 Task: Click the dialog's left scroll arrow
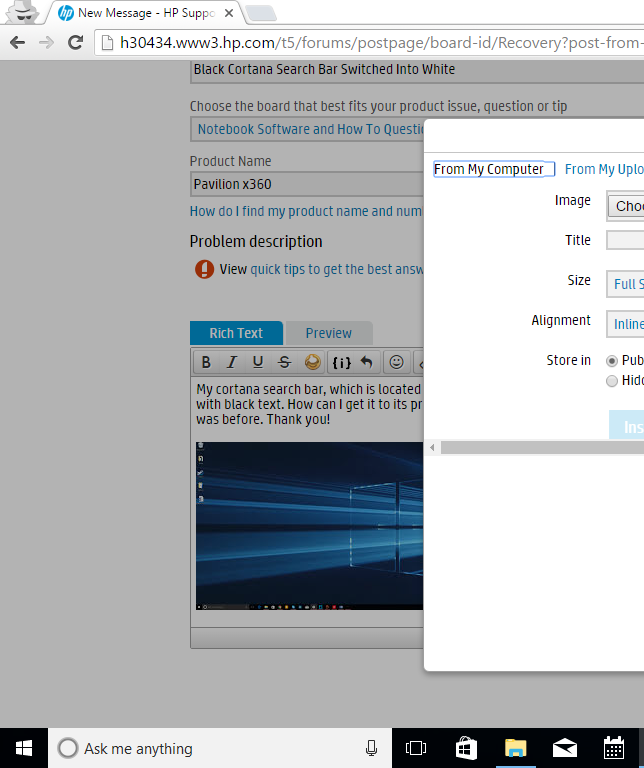[x=432, y=447]
